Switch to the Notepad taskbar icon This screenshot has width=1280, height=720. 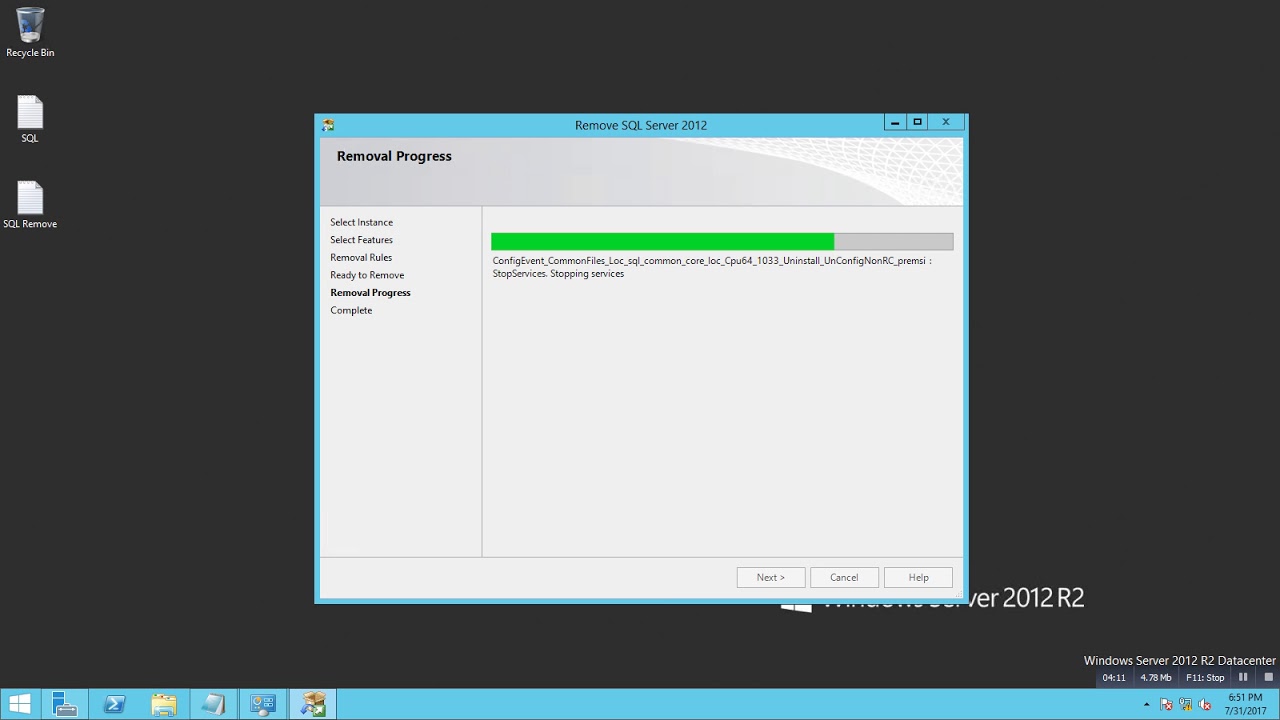[x=213, y=704]
